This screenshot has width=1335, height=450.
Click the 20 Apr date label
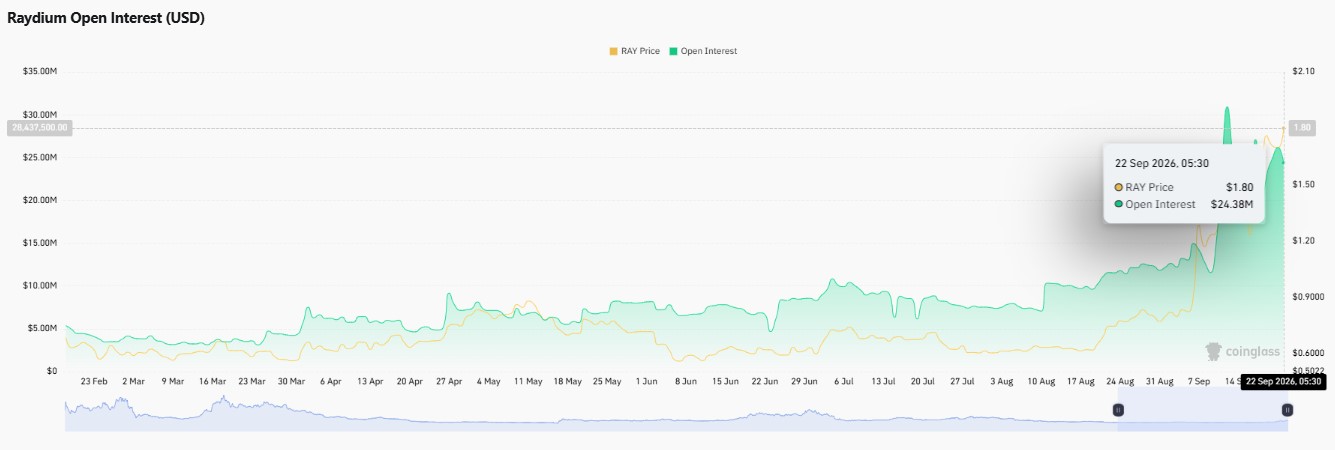[408, 382]
